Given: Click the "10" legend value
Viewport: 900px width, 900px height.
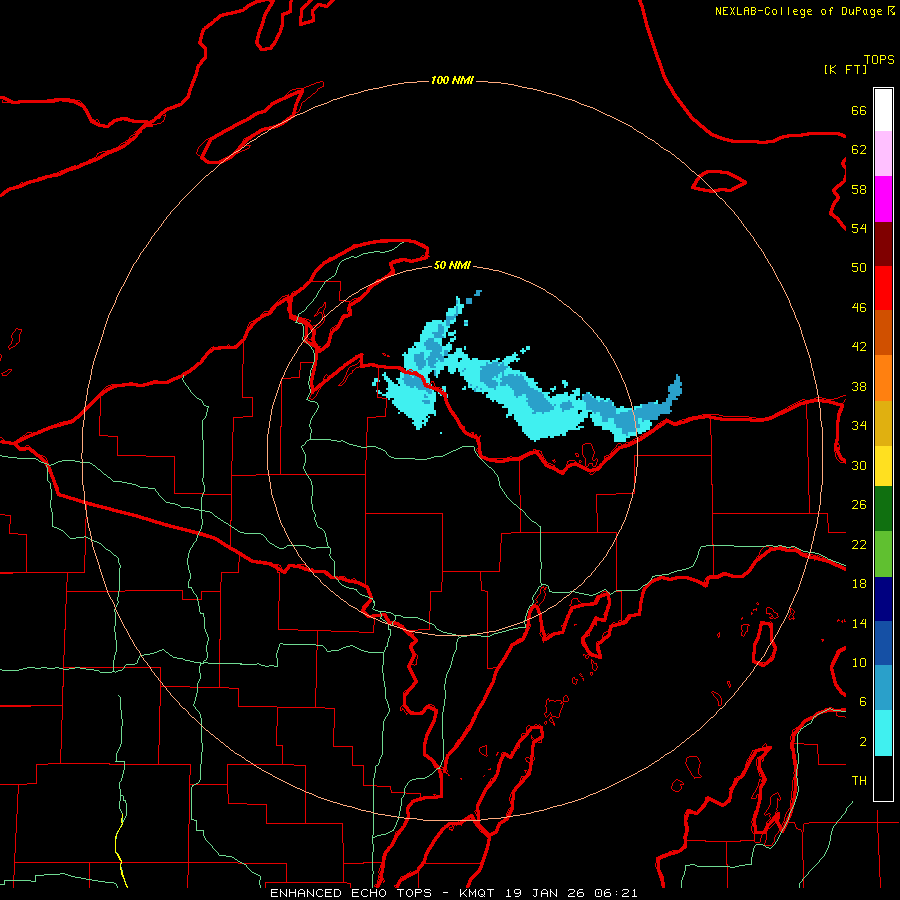Looking at the screenshot, I should click(859, 663).
